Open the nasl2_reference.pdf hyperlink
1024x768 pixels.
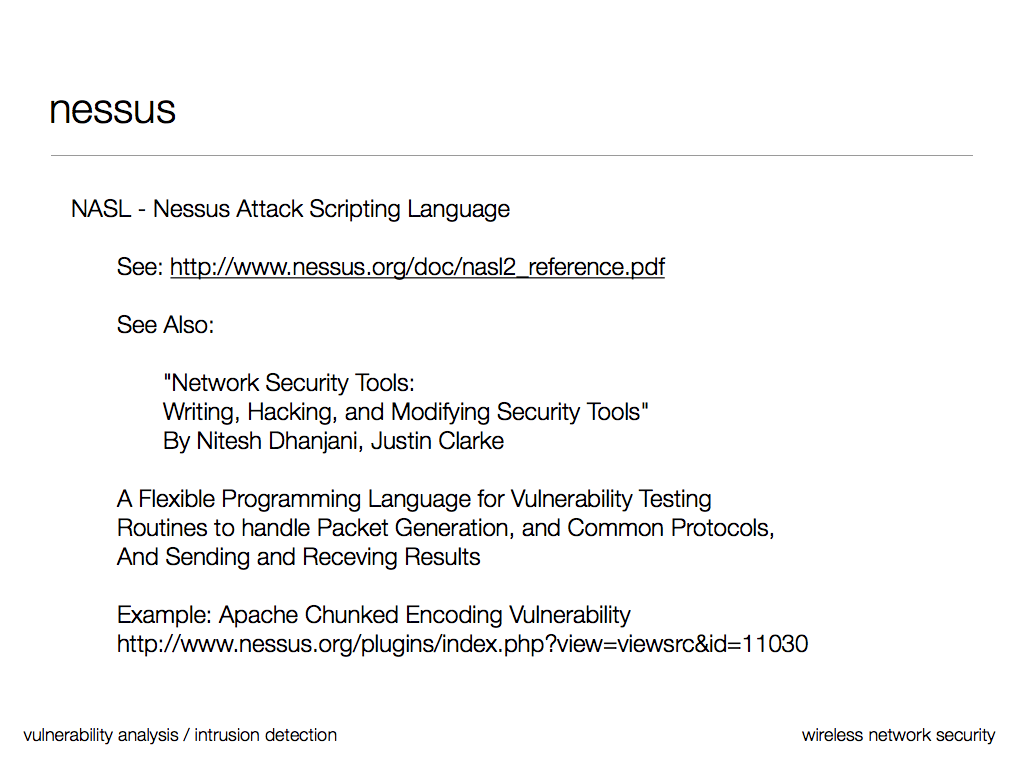tap(417, 267)
